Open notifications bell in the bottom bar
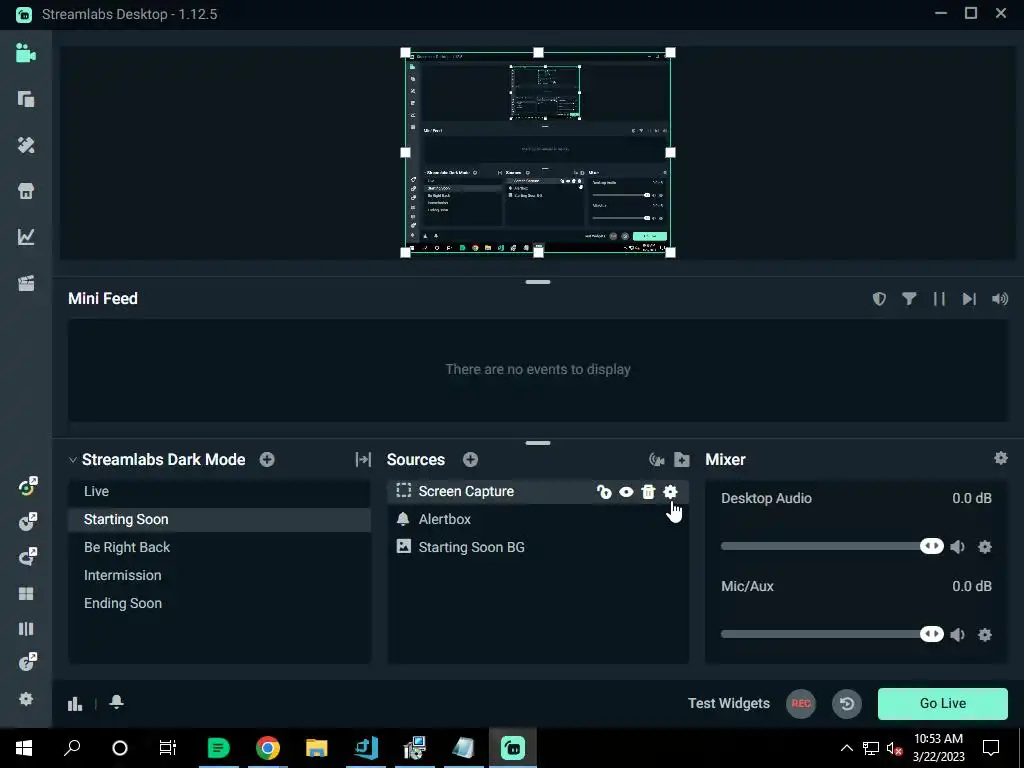1024x768 pixels. [x=116, y=702]
